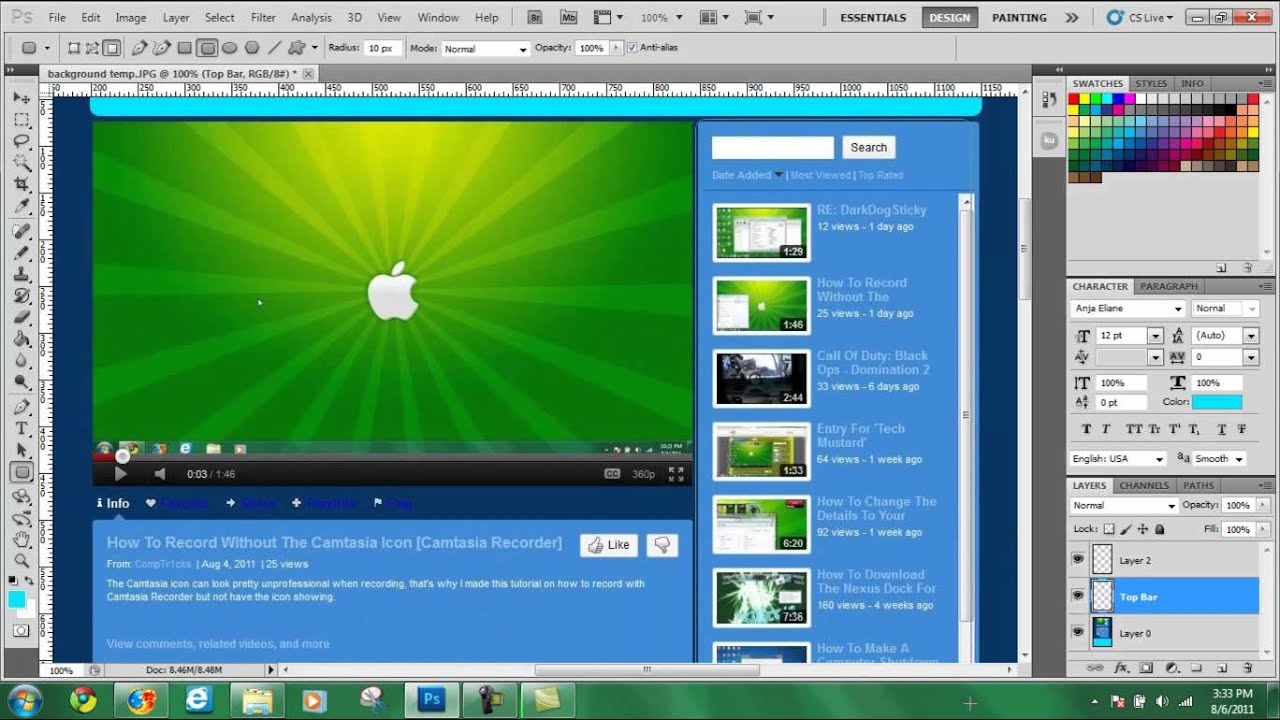Open the Layer menu

[176, 18]
